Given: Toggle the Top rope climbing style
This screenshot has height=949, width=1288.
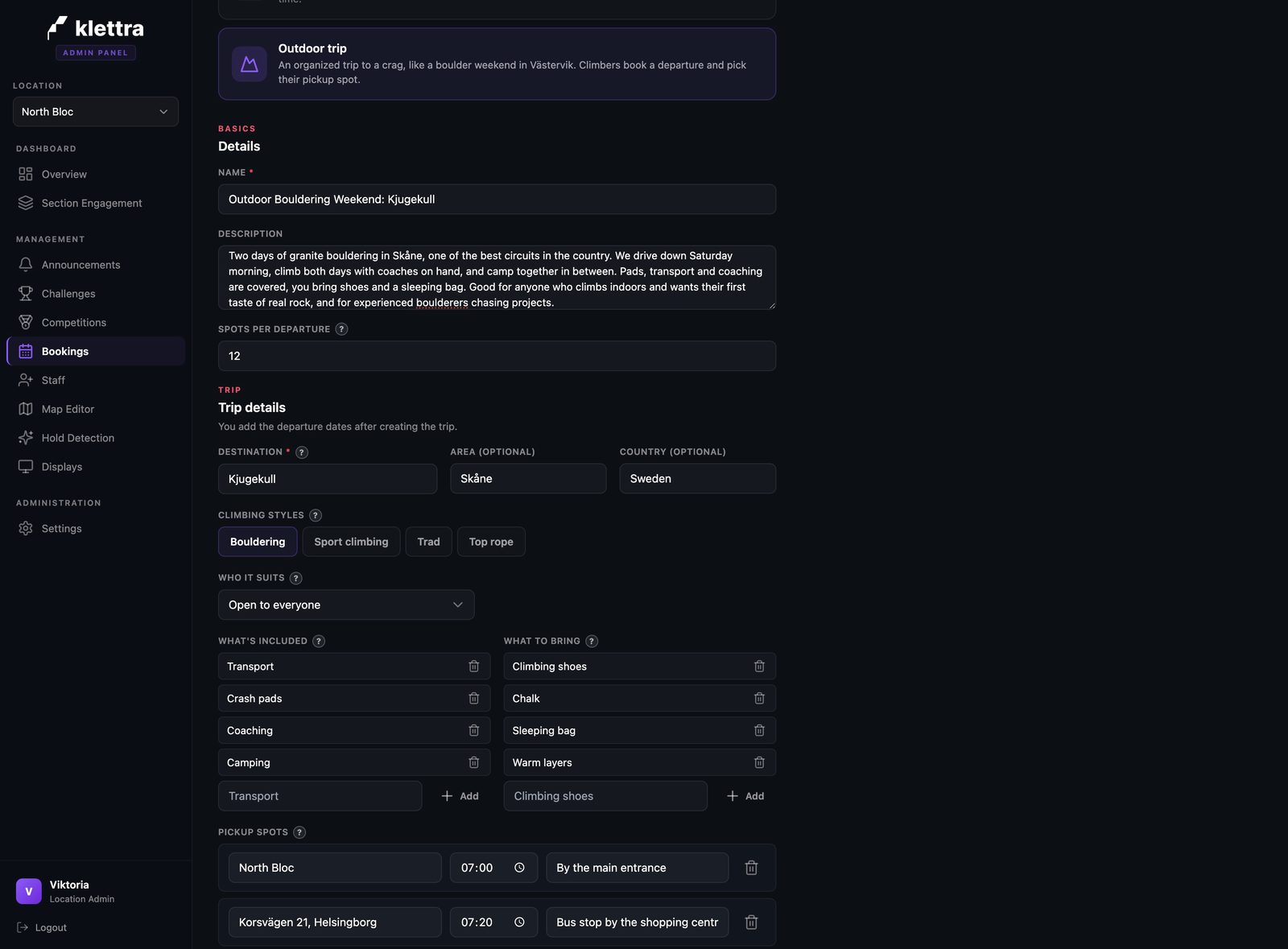Looking at the screenshot, I should [491, 542].
